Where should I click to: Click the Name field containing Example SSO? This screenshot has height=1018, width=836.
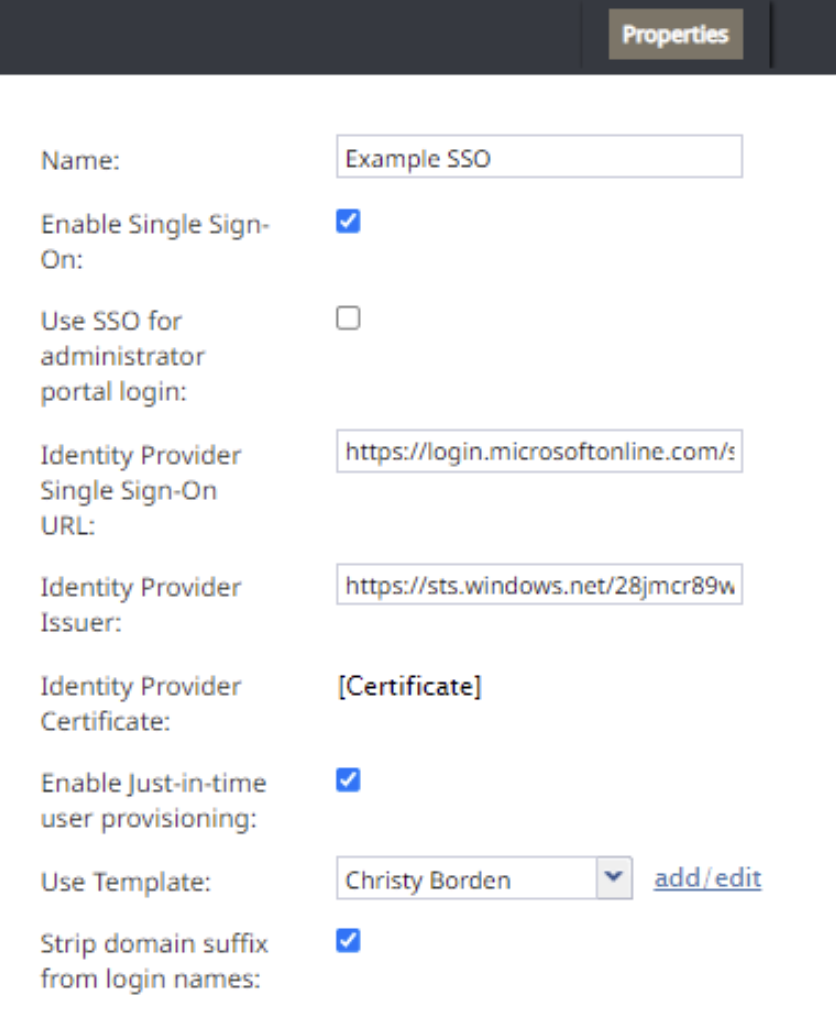(539, 156)
